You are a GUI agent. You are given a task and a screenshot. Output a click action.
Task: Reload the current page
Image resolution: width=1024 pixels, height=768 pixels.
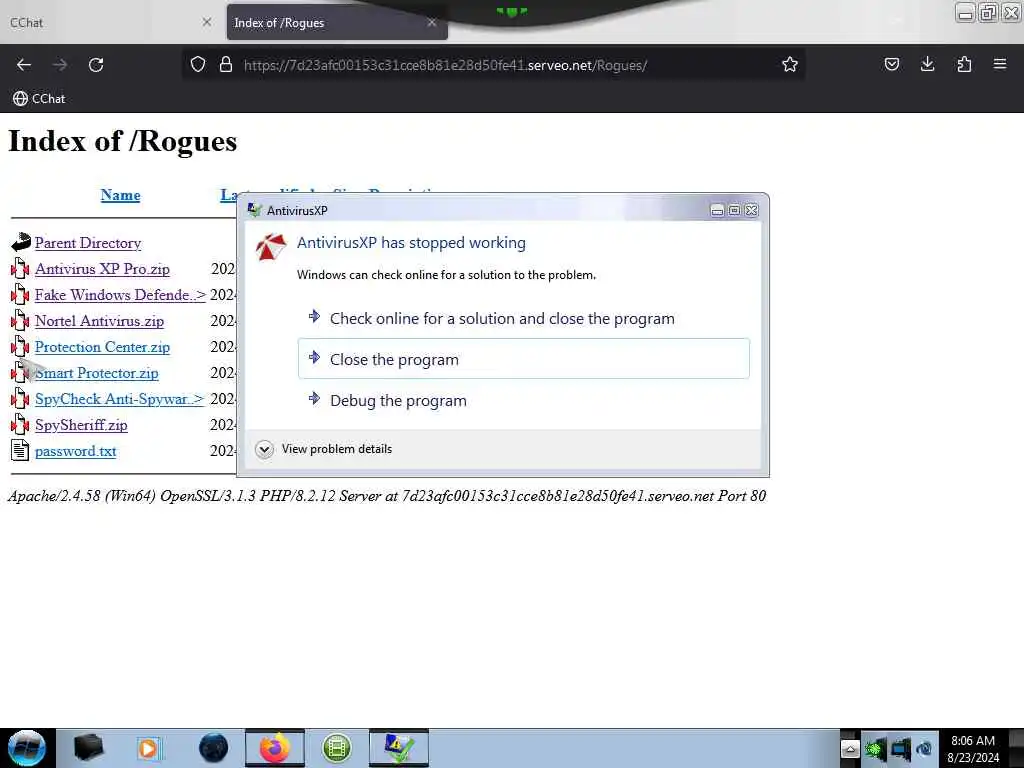(x=96, y=65)
